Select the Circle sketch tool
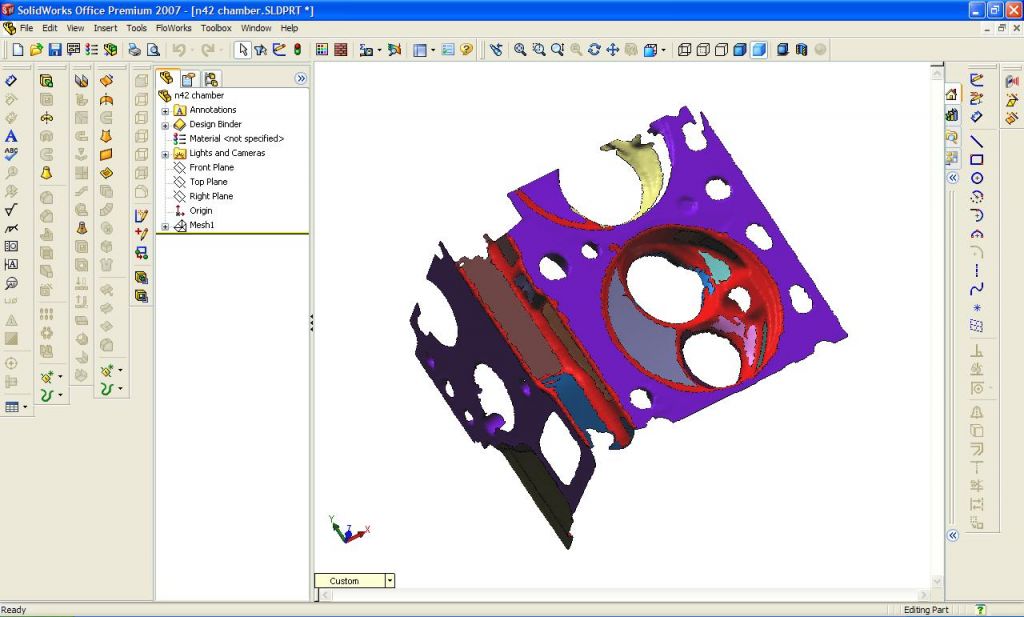 pyautogui.click(x=977, y=178)
